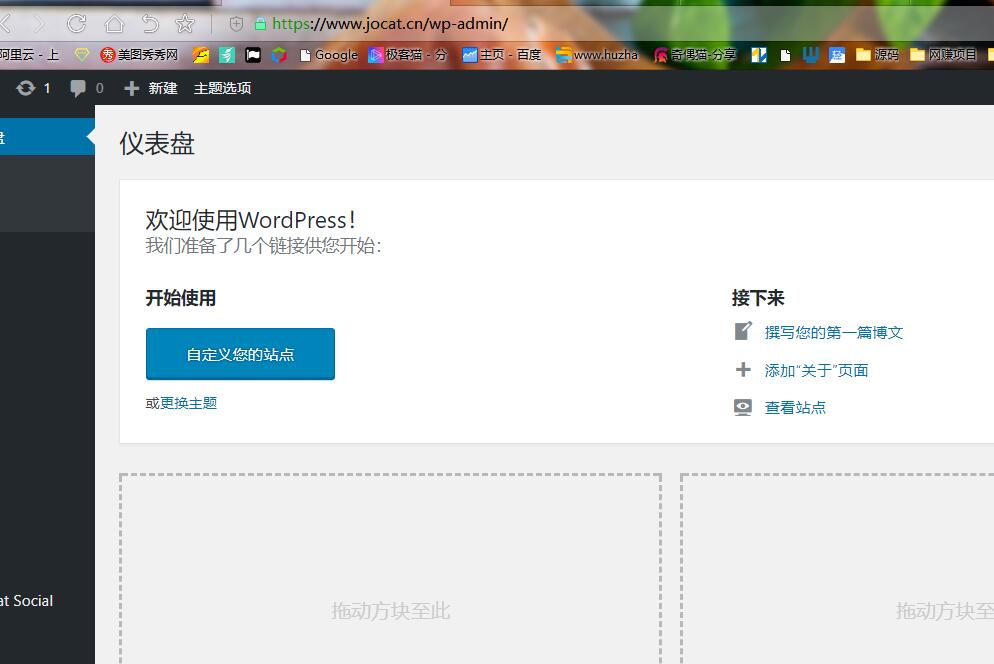Reload the page with the refresh icon
Viewport: 994px width, 664px height.
tap(77, 24)
